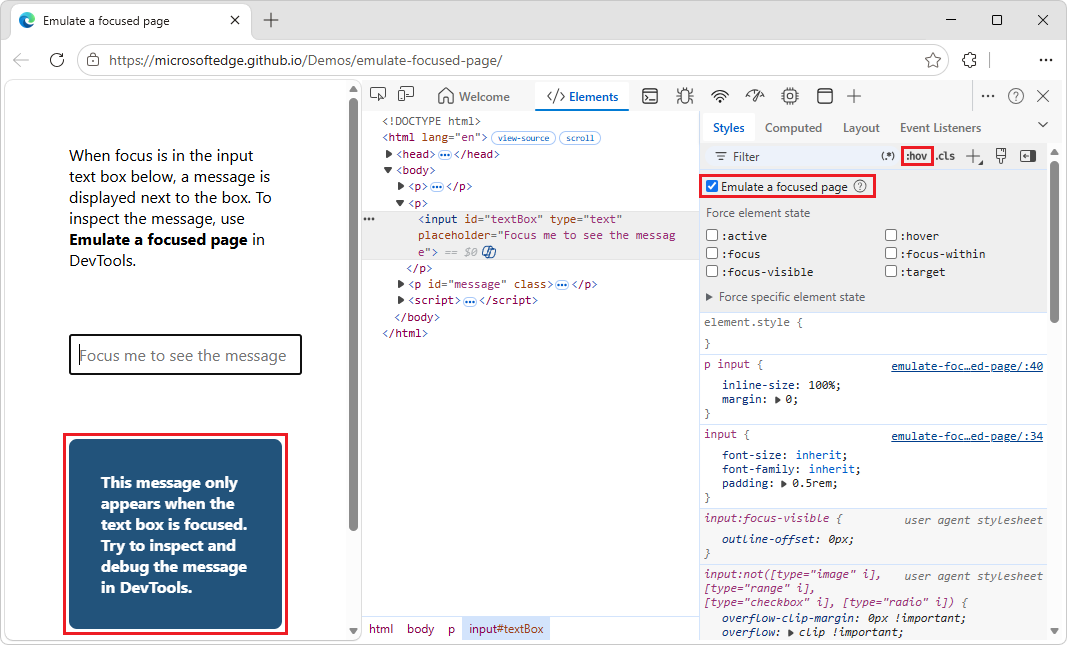This screenshot has width=1067, height=645.
Task: Open options dots beside input element
Action: click(369, 219)
